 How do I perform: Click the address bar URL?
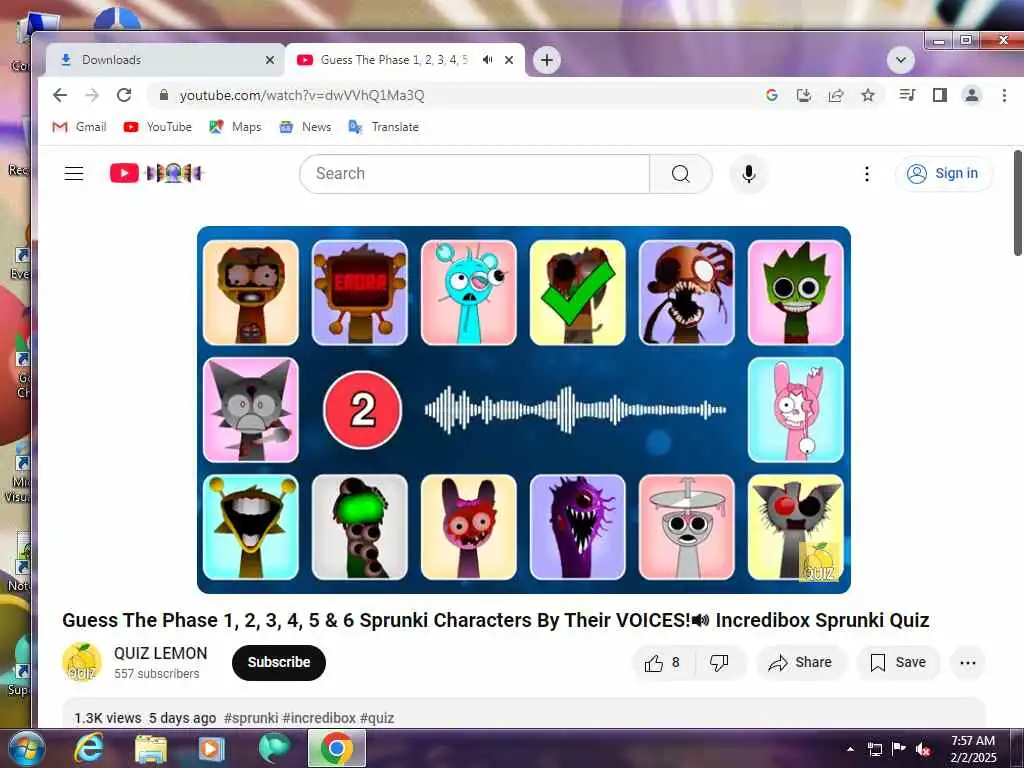(x=302, y=95)
